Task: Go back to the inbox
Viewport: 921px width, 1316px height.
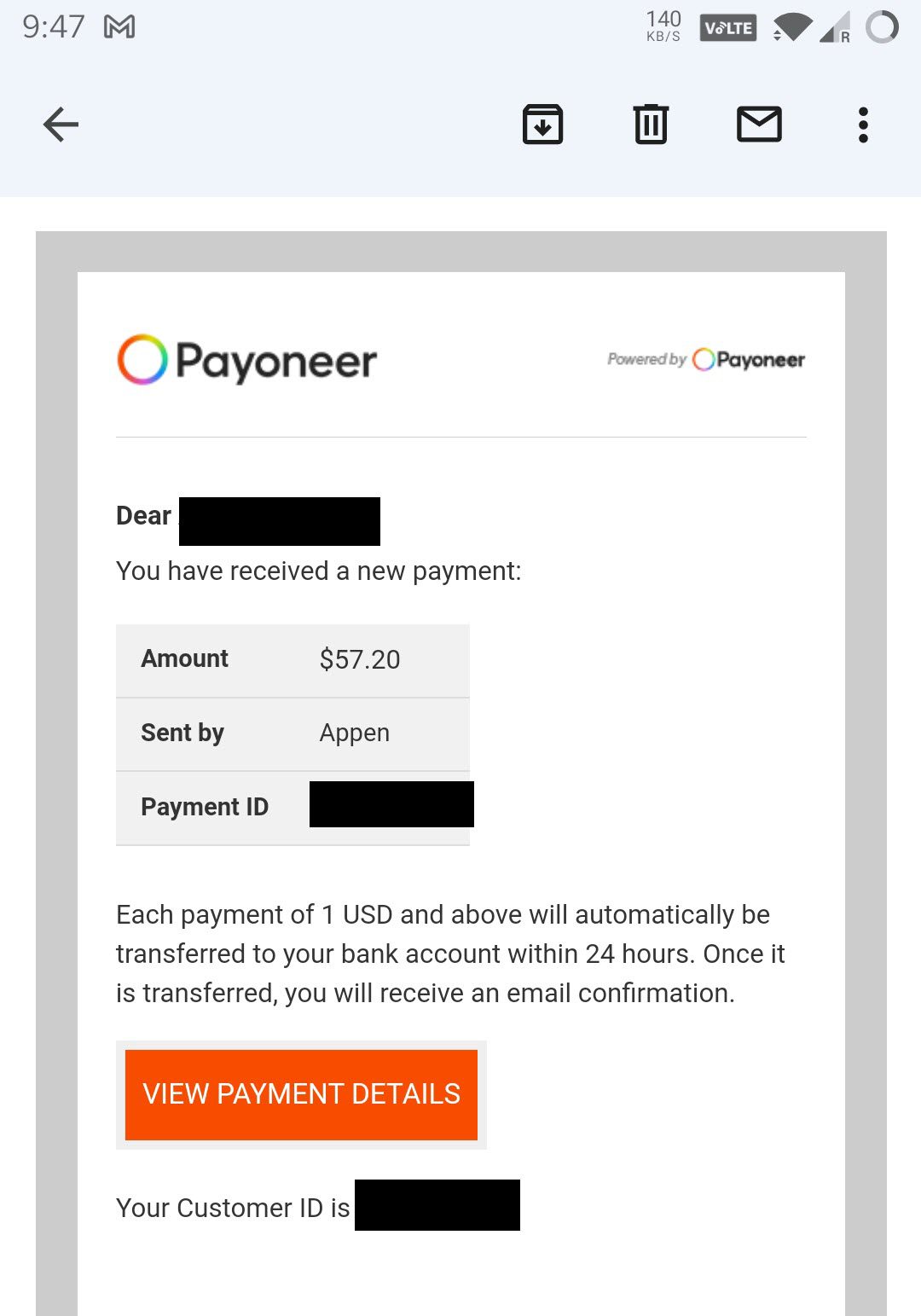Action: pyautogui.click(x=60, y=124)
